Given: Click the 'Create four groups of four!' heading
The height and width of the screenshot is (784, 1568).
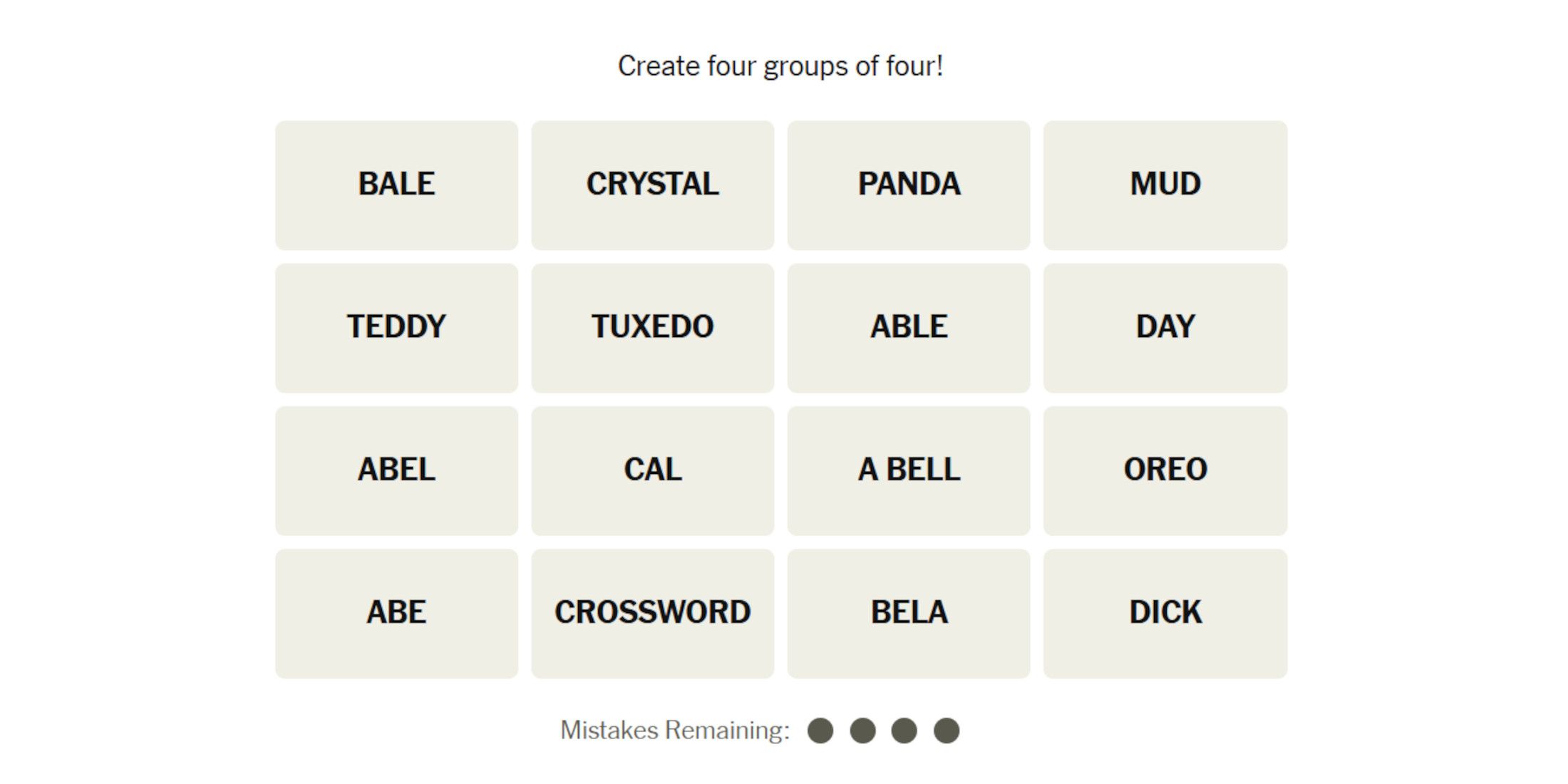Looking at the screenshot, I should [780, 66].
